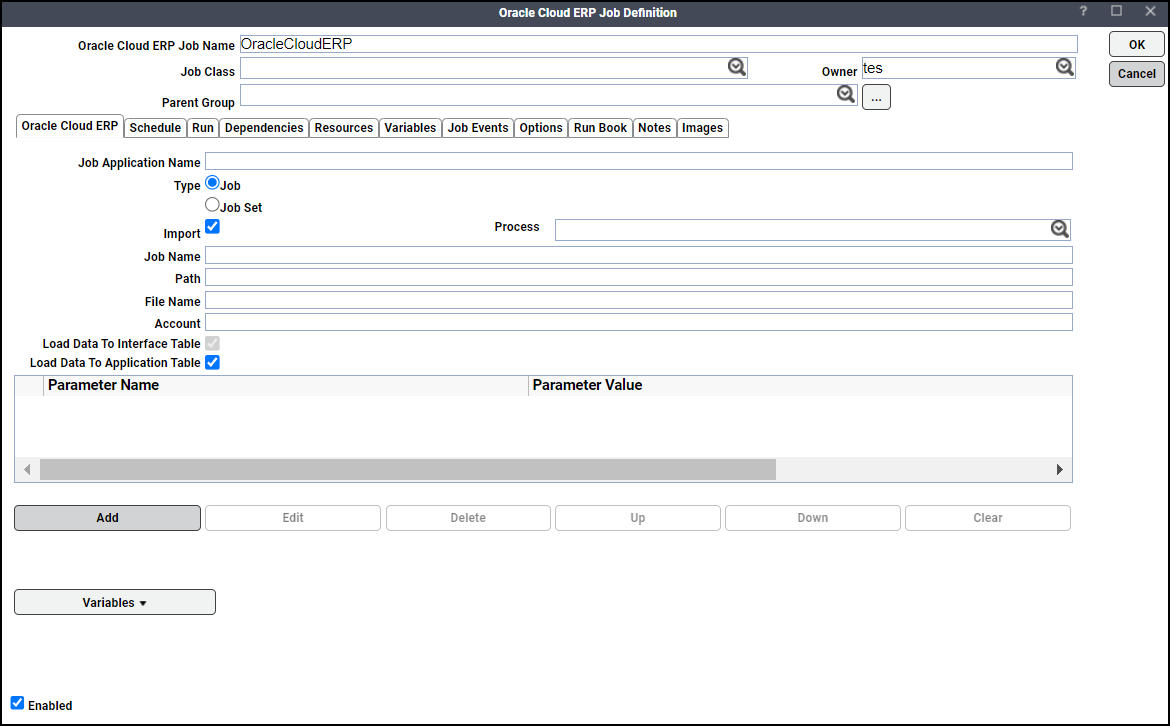Click the Delete parameter button
Image resolution: width=1170 pixels, height=726 pixels.
point(468,518)
